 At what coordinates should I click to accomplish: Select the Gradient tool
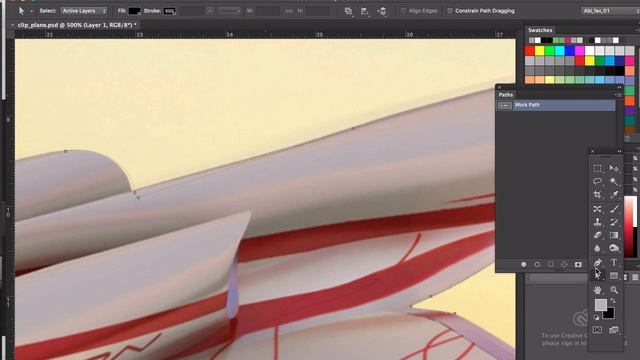click(x=614, y=235)
